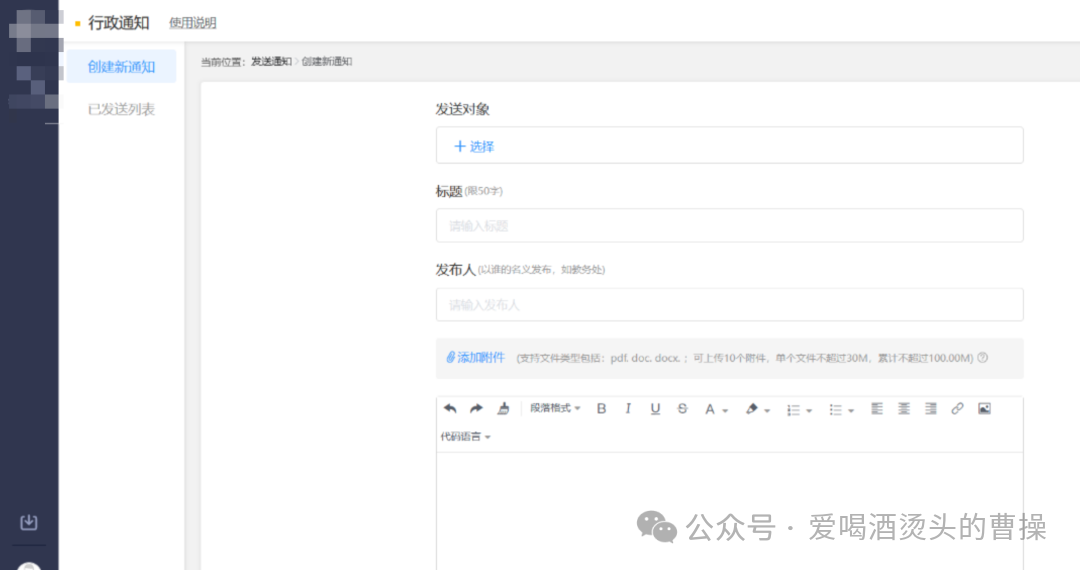1080x570 pixels.
Task: Focus the 请输入标题 title field
Action: click(x=729, y=226)
